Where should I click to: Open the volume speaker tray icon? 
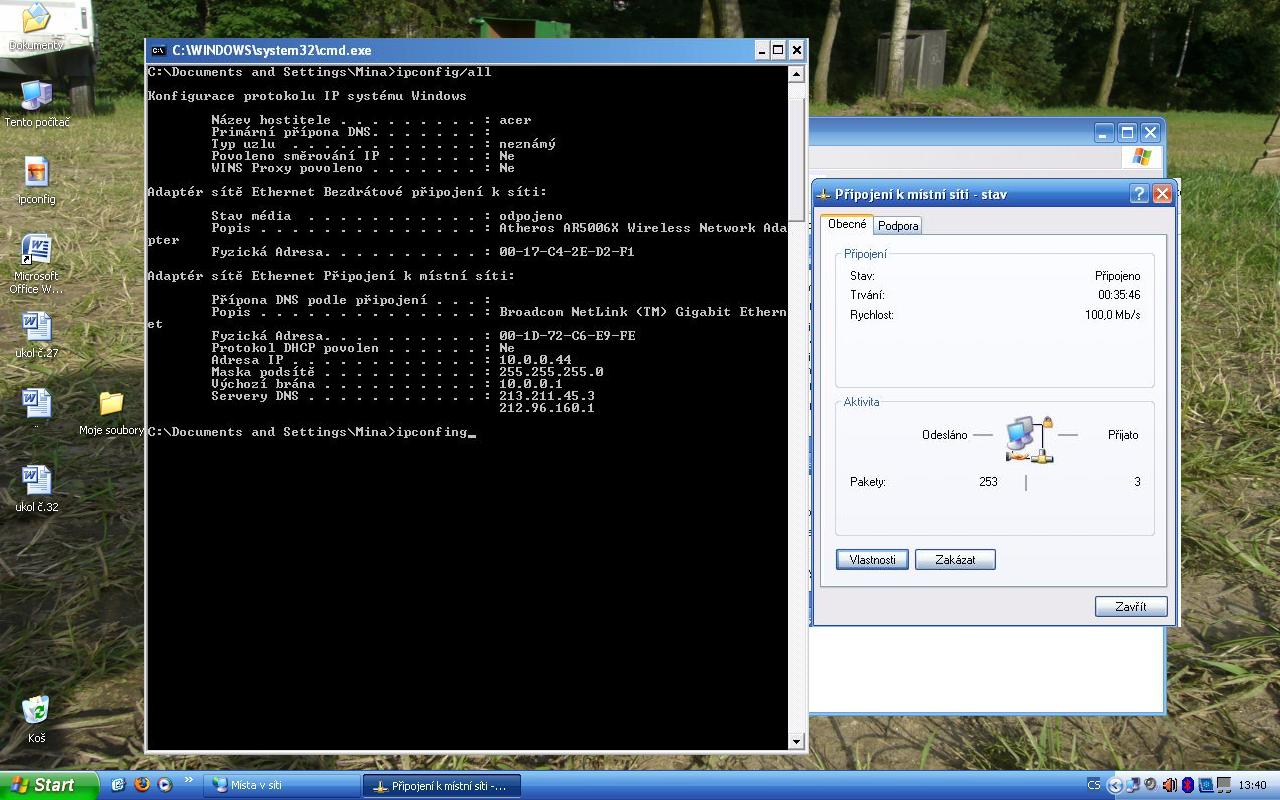1169,785
